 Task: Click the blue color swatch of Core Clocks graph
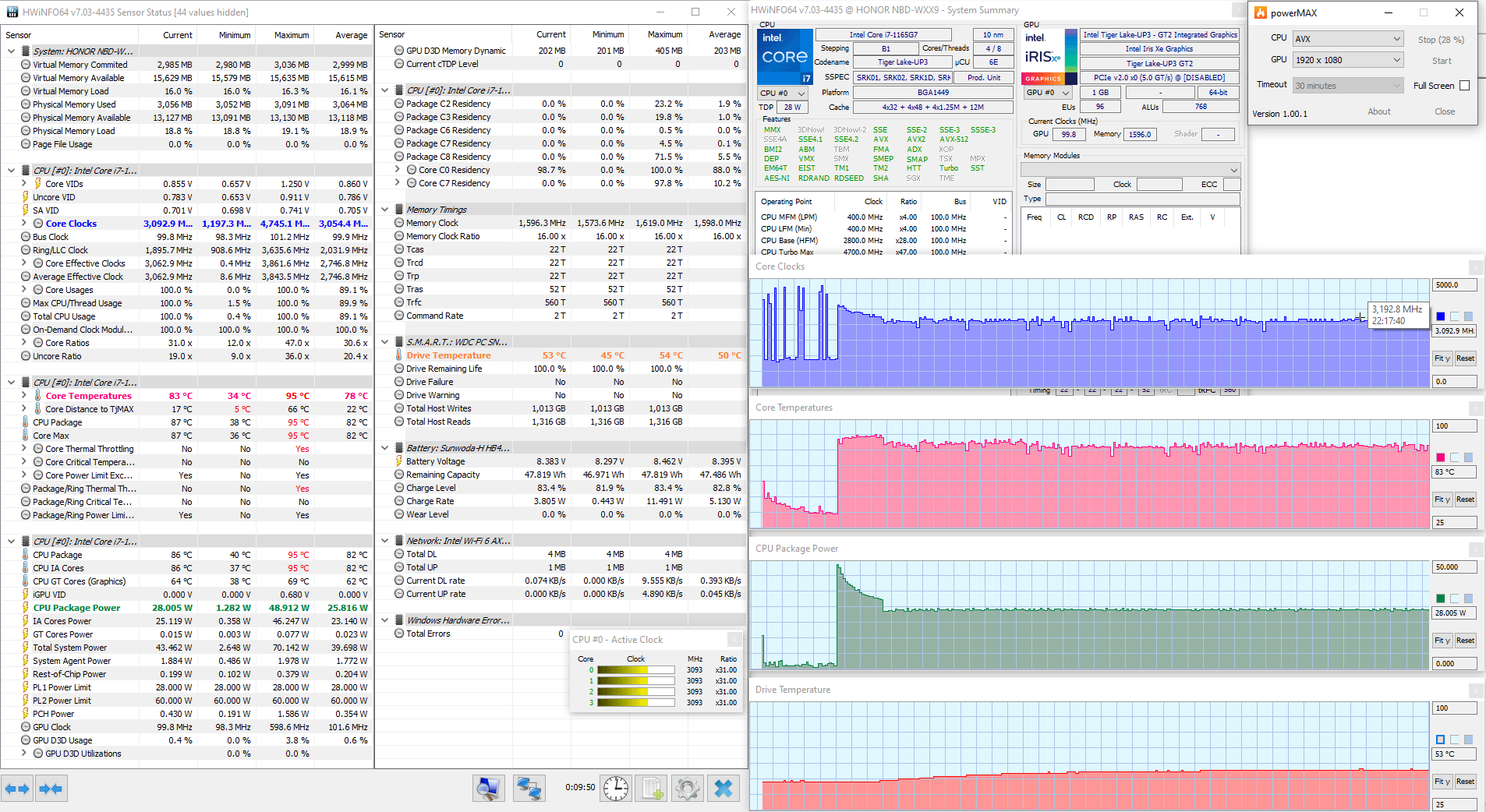click(x=1441, y=316)
